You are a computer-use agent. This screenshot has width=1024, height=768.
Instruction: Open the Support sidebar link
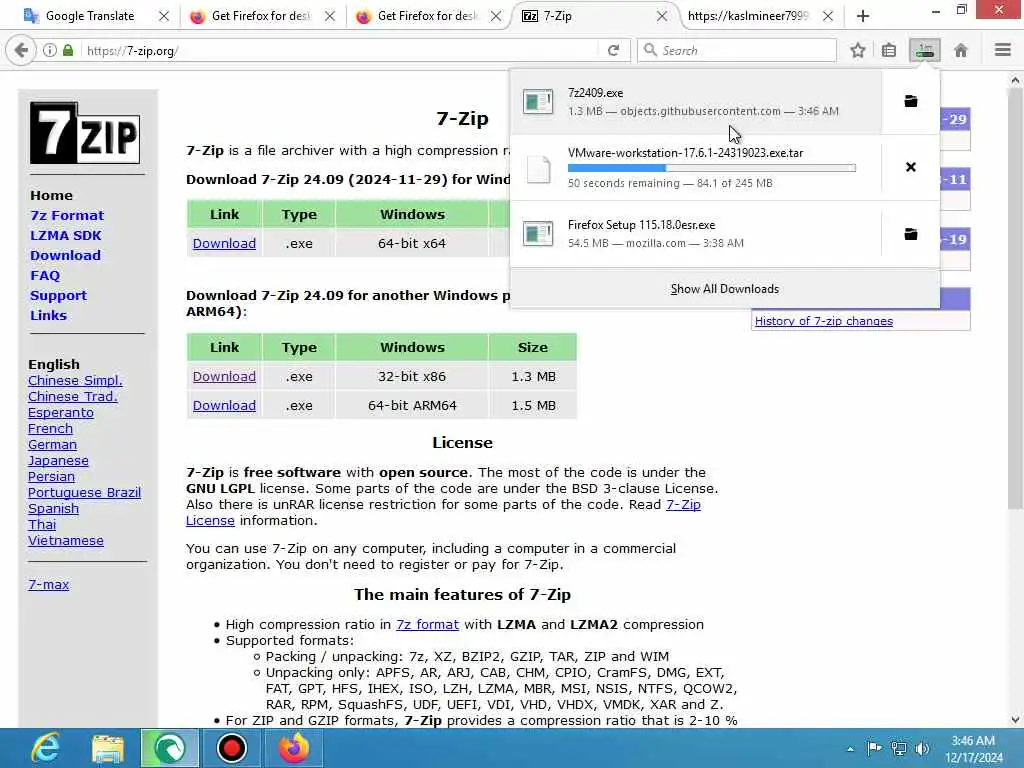[58, 296]
